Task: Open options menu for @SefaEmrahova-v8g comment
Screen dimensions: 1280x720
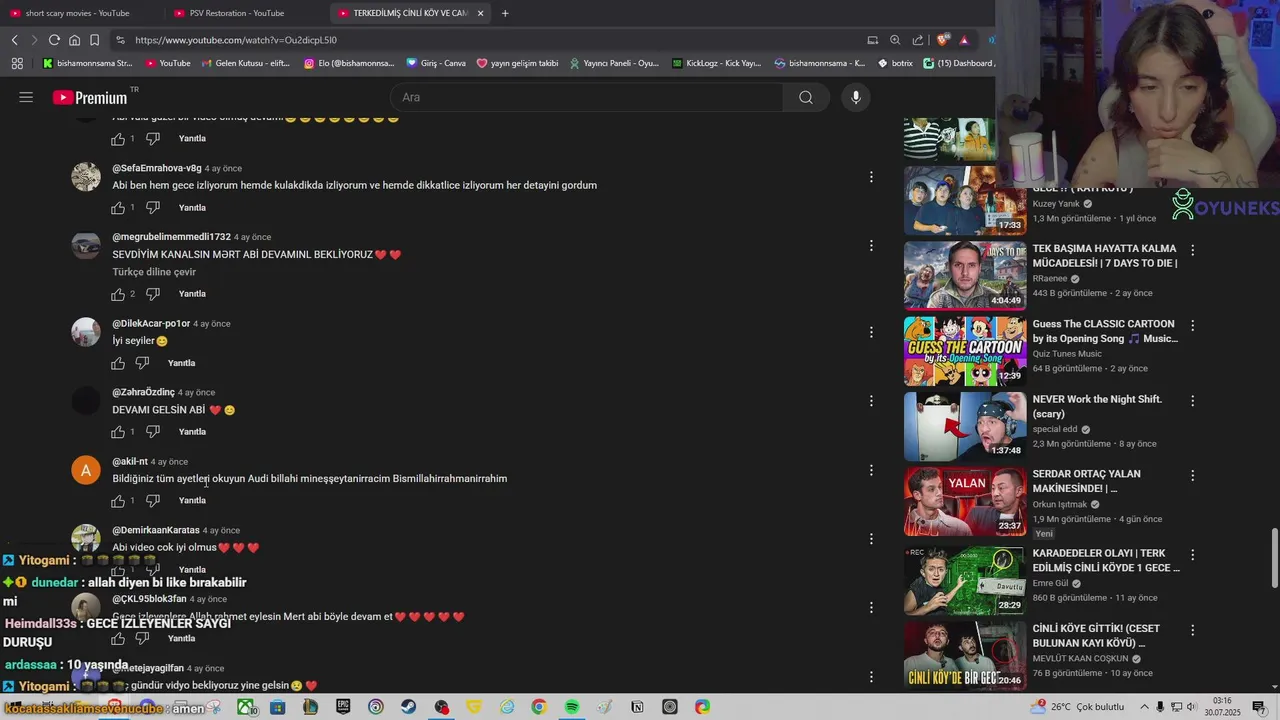Action: coord(871,177)
